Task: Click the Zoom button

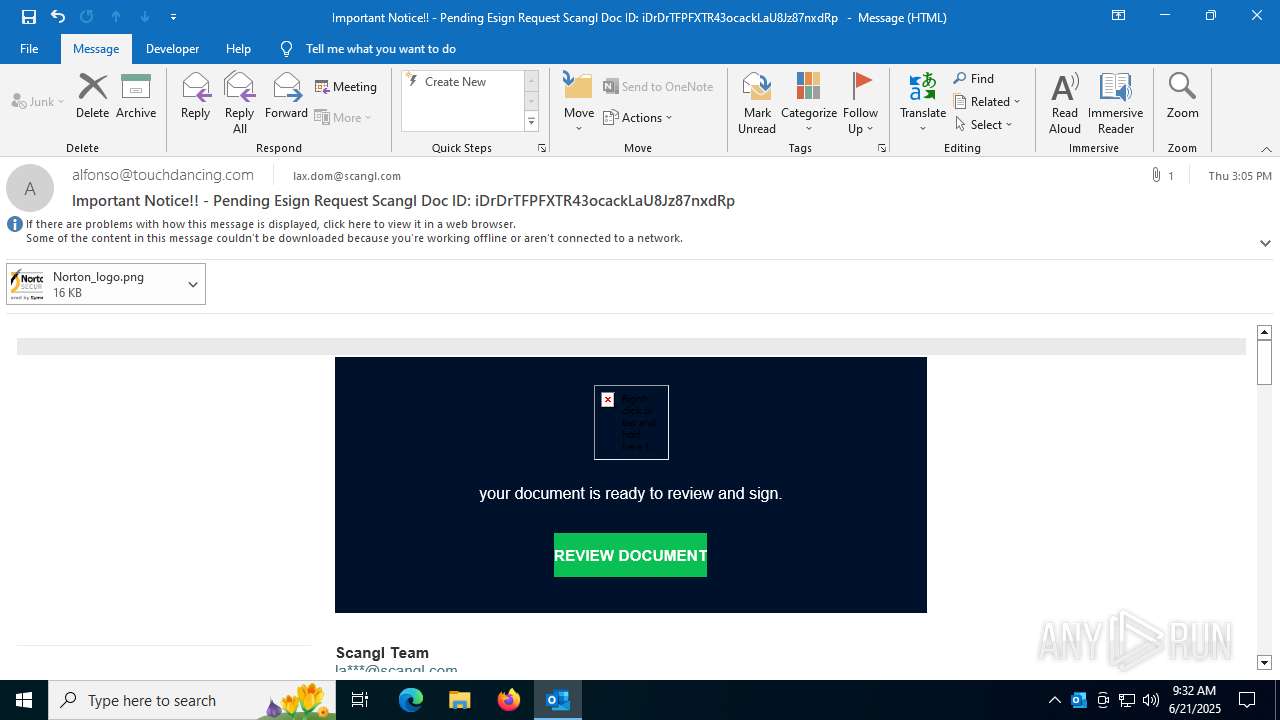Action: click(x=1182, y=97)
